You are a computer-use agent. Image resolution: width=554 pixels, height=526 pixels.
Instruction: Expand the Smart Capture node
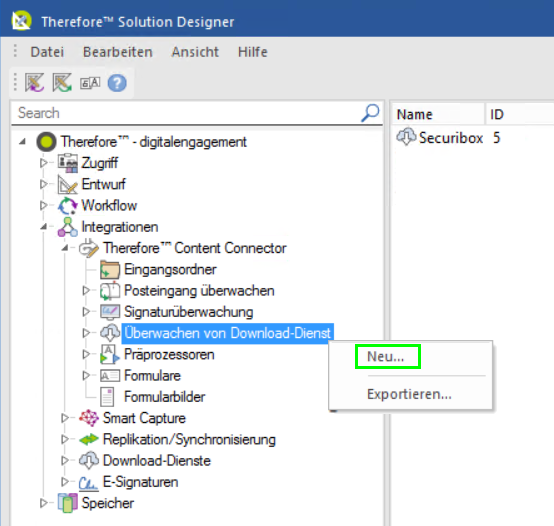tap(65, 418)
